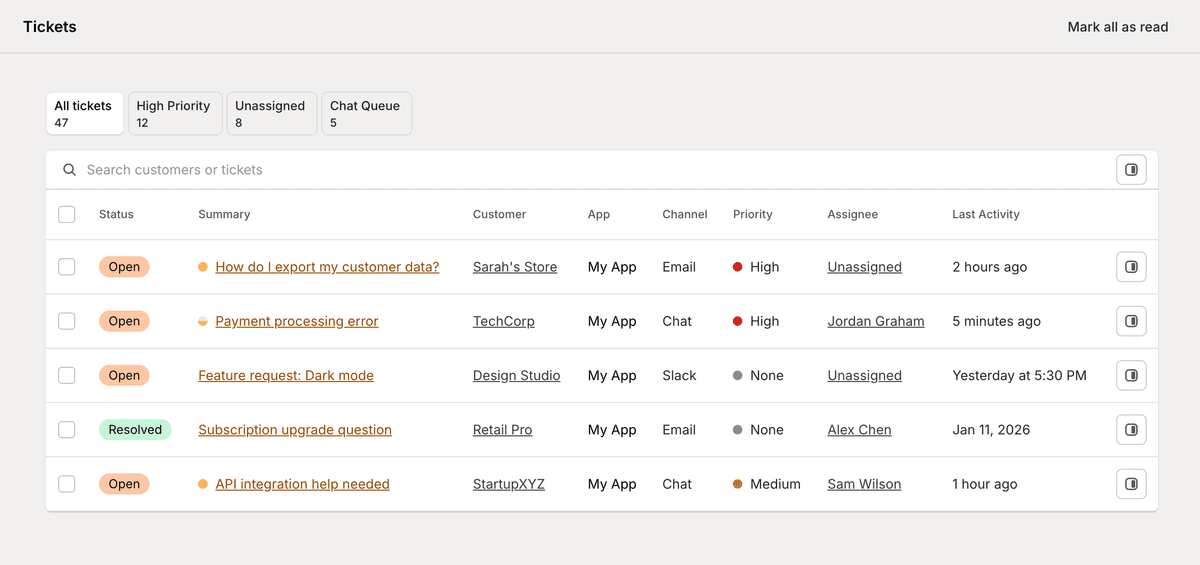Click 'Yesterday at 5:30 PM' last activity
This screenshot has height=565, width=1200.
click(x=1019, y=375)
